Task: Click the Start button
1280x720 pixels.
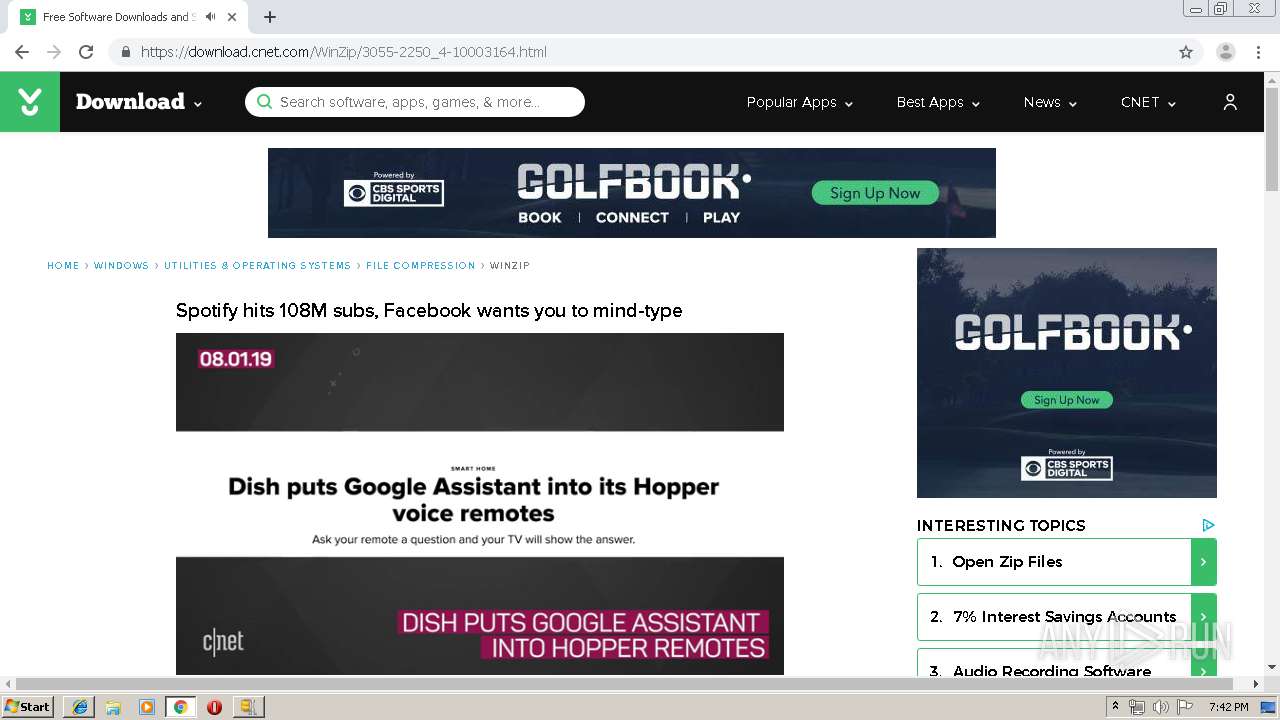Action: tap(28, 707)
